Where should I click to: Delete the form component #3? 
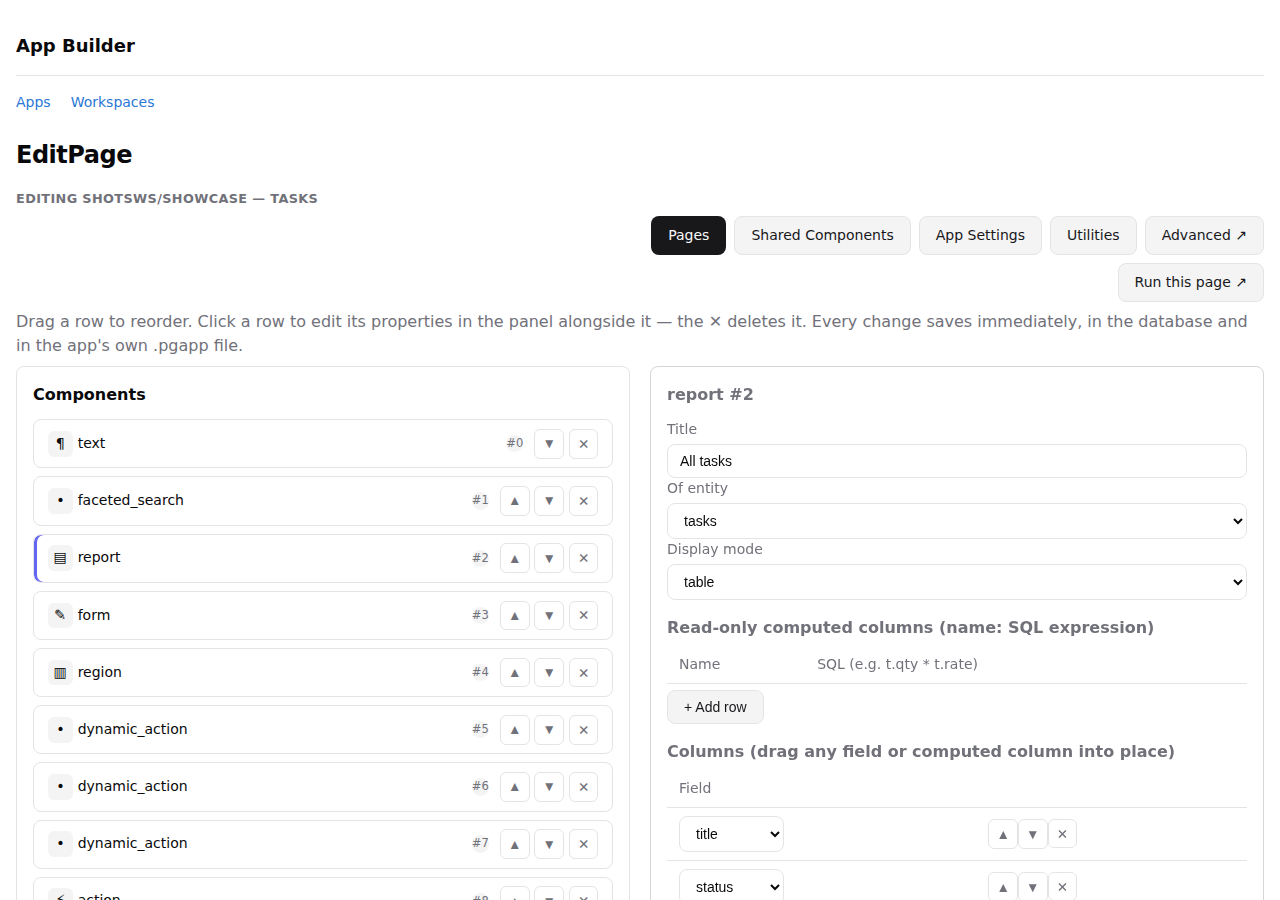(x=583, y=615)
